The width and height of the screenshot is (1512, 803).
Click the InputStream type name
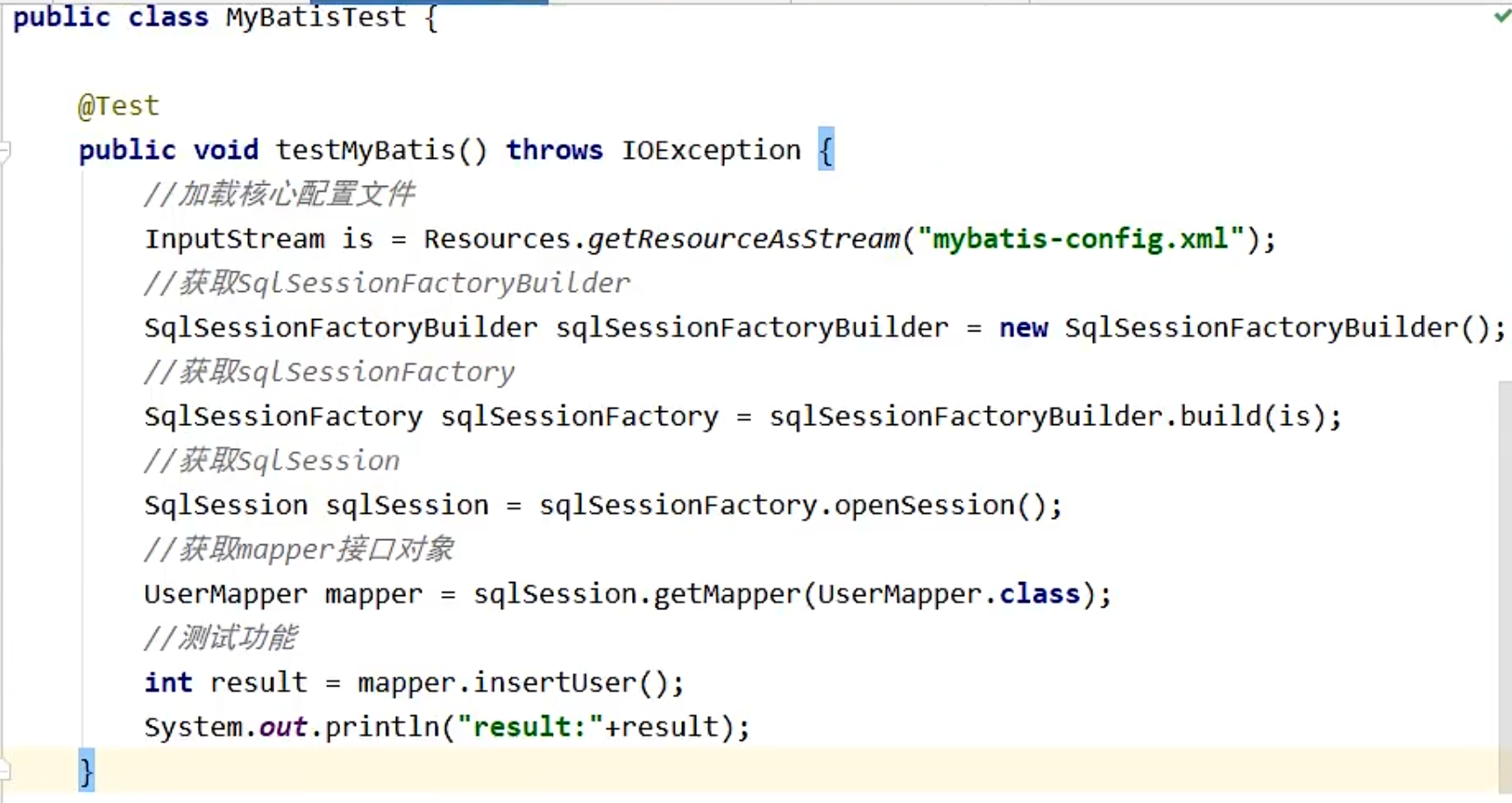234,238
